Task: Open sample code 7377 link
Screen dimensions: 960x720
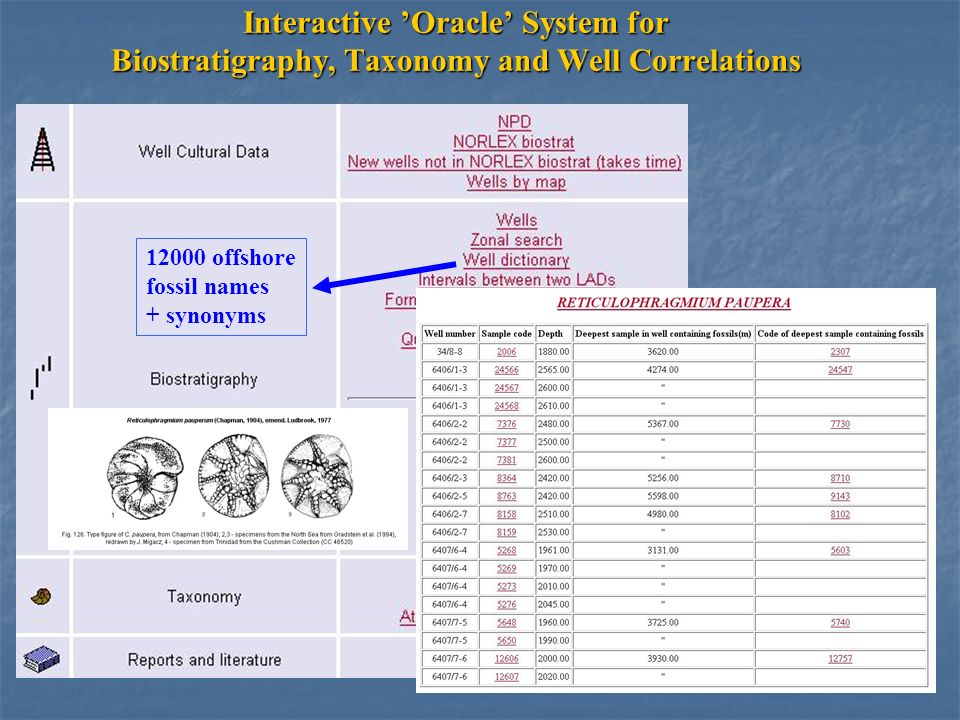Action: point(506,442)
